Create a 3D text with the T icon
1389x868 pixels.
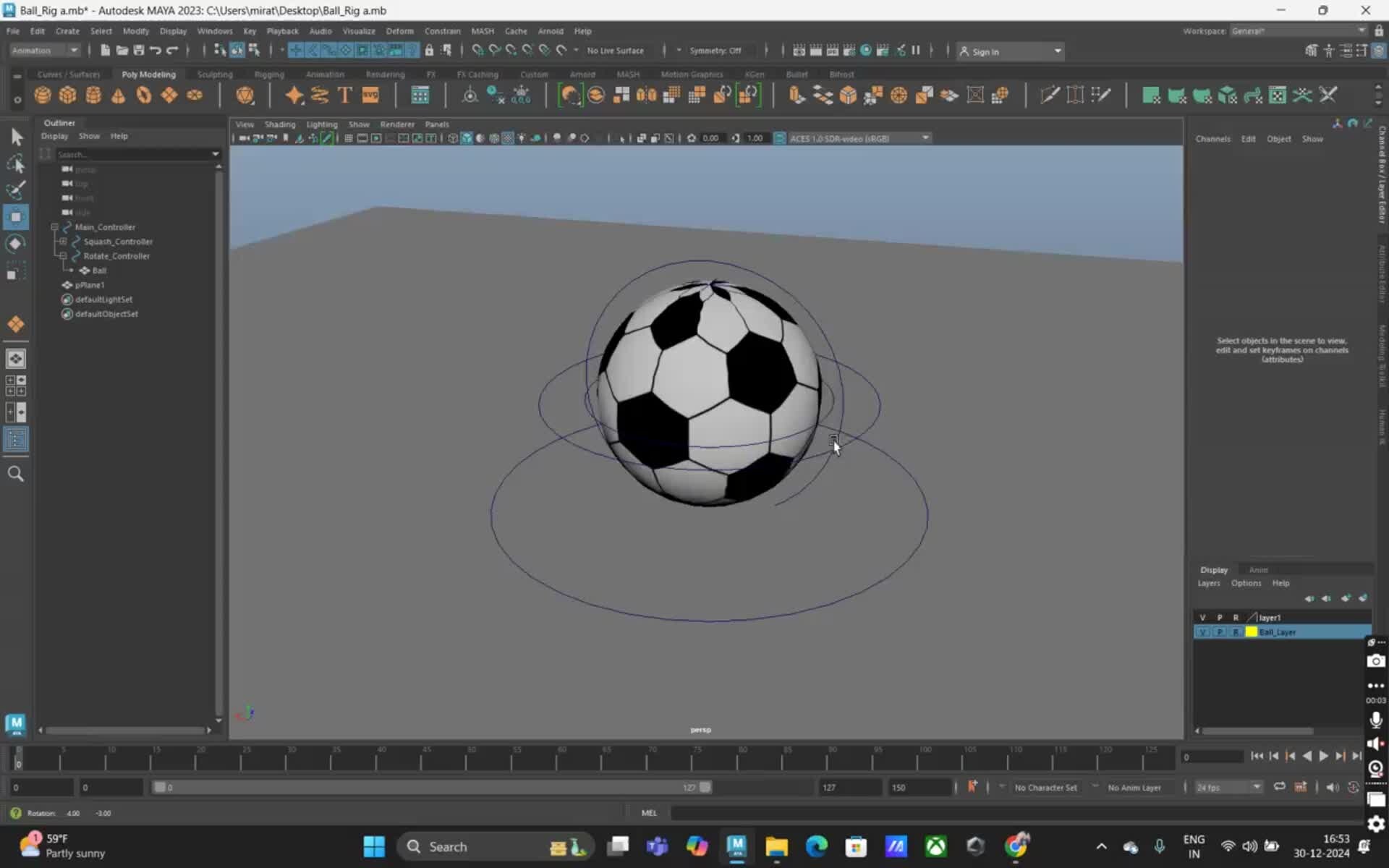[344, 95]
